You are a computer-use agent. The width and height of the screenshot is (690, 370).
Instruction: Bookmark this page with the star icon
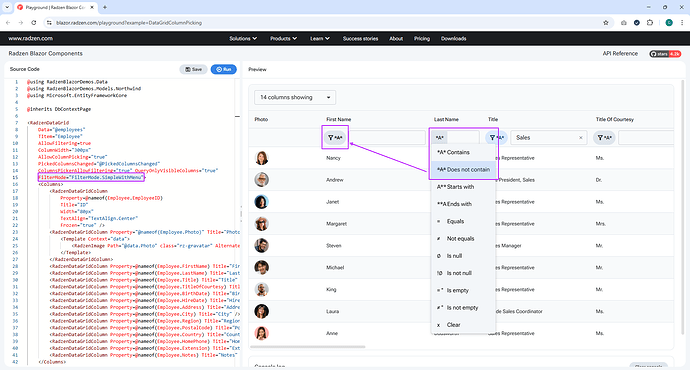tap(606, 22)
